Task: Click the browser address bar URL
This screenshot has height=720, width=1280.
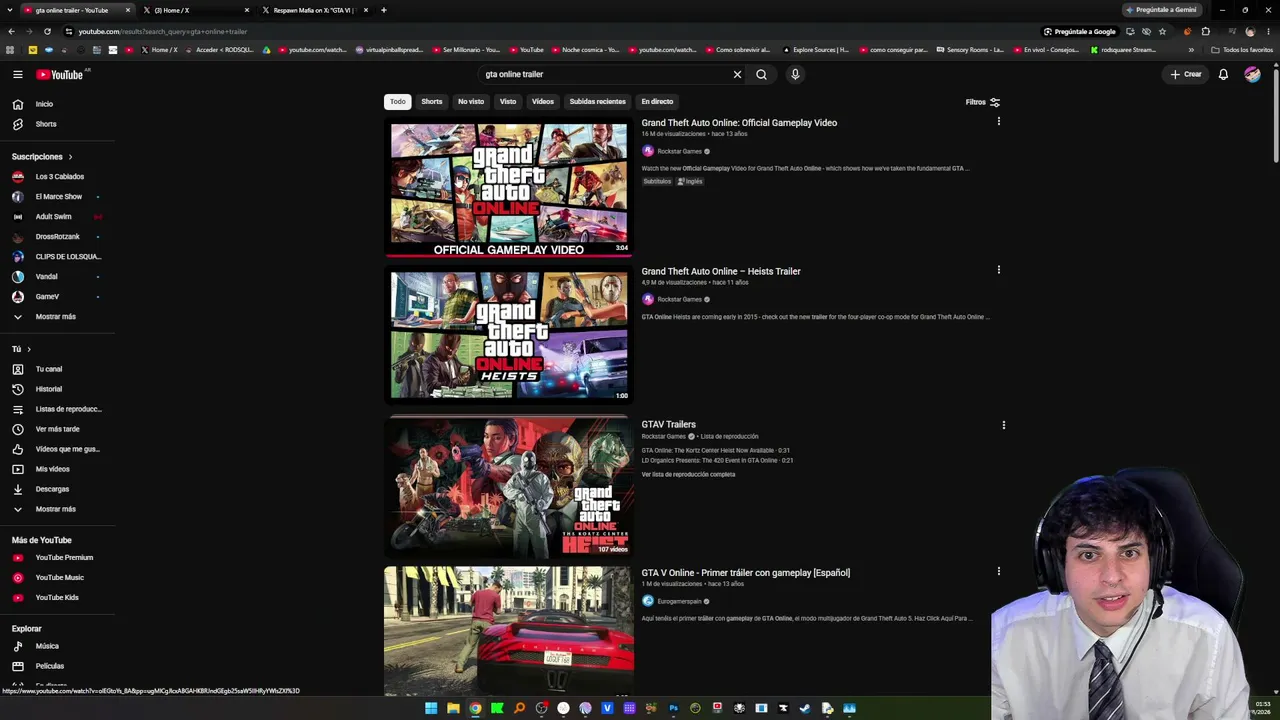Action: point(162,31)
